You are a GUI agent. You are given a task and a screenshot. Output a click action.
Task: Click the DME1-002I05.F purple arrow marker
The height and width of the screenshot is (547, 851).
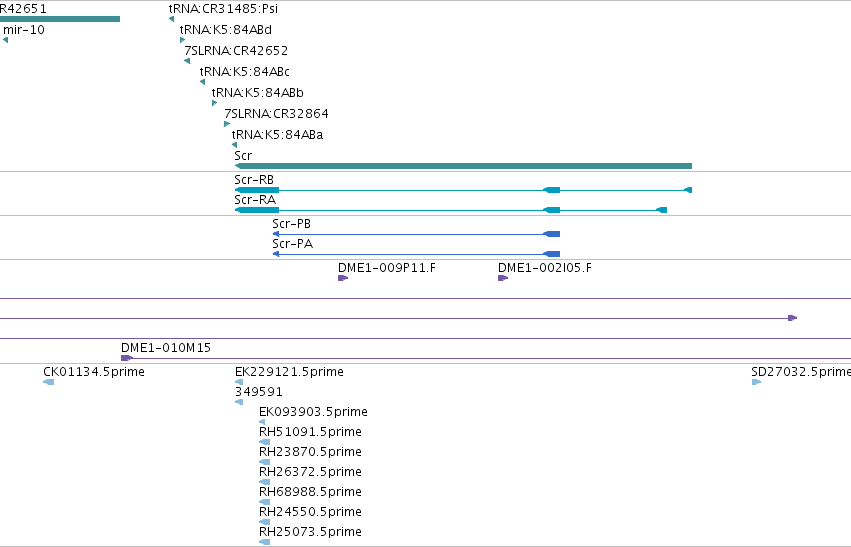tap(503, 278)
